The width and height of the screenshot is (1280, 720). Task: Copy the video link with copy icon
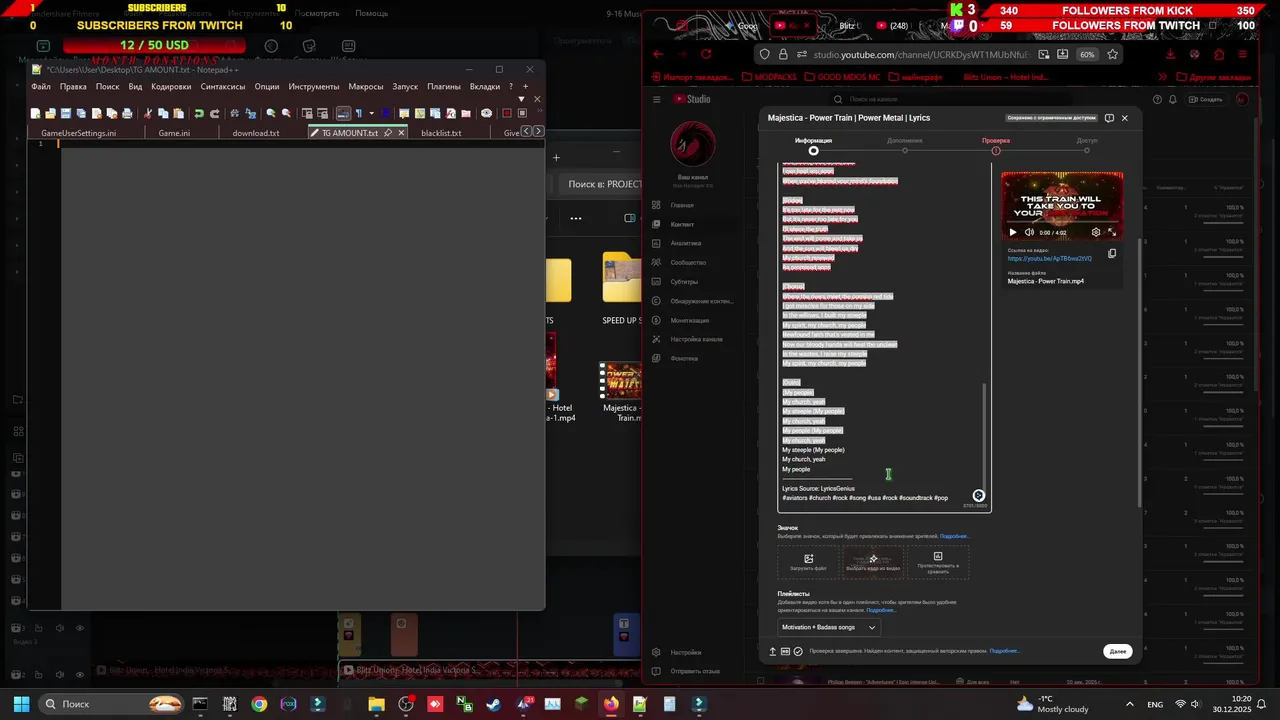[x=1111, y=254]
